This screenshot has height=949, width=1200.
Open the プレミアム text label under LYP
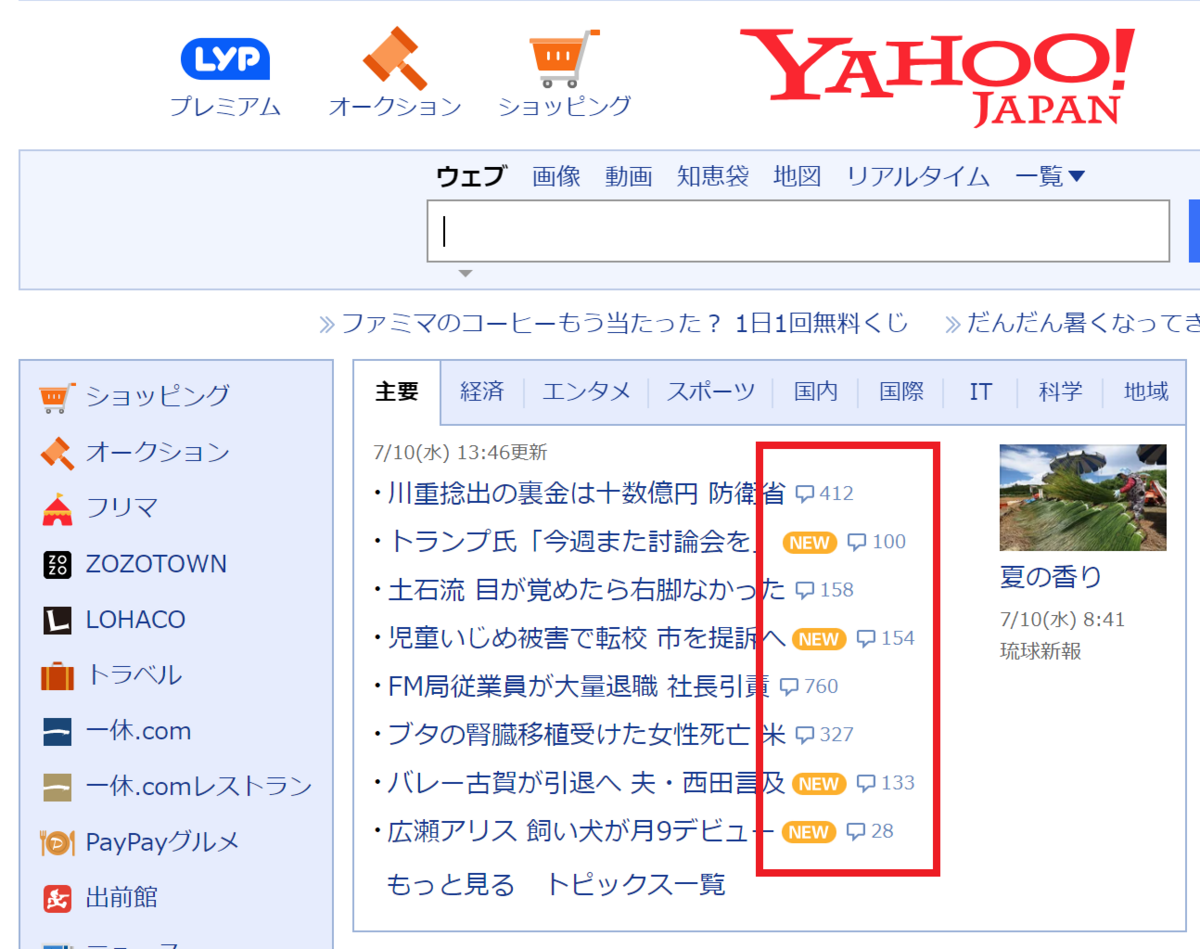point(225,107)
